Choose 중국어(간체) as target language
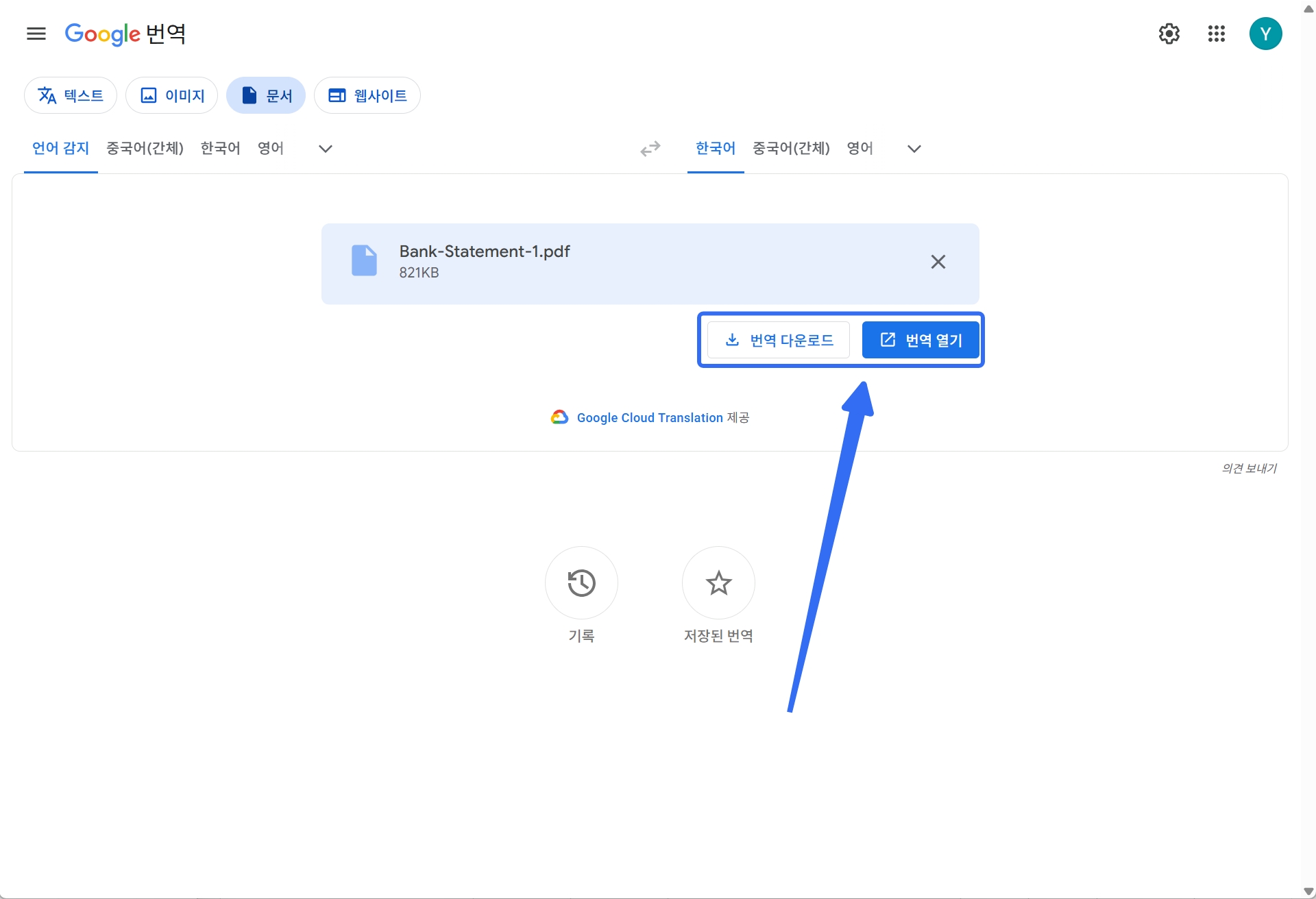Viewport: 1316px width, 899px height. (x=791, y=148)
